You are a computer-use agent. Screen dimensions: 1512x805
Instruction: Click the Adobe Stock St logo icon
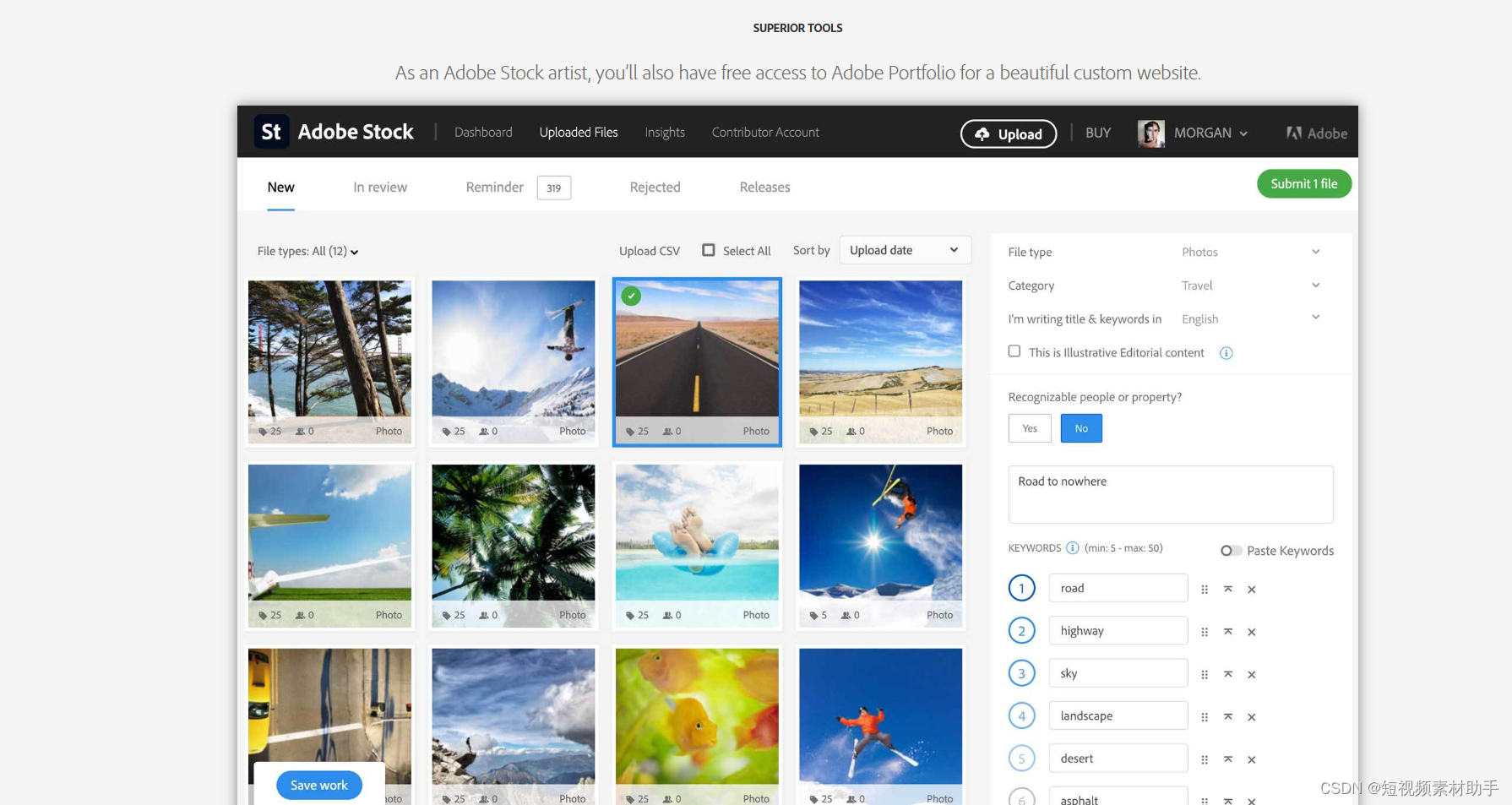coord(271,132)
